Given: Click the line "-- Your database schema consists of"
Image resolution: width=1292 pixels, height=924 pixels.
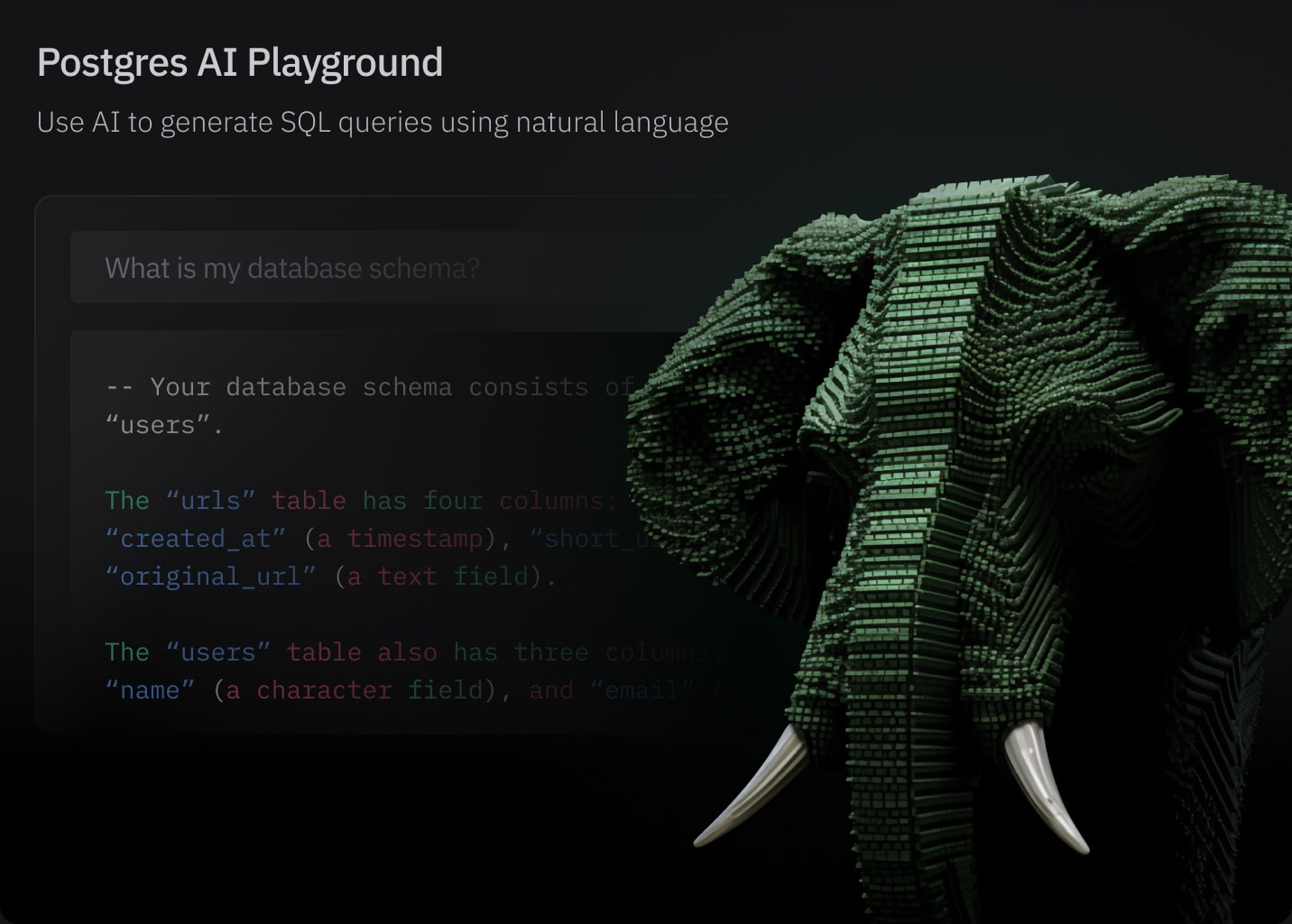Looking at the screenshot, I should click(370, 387).
